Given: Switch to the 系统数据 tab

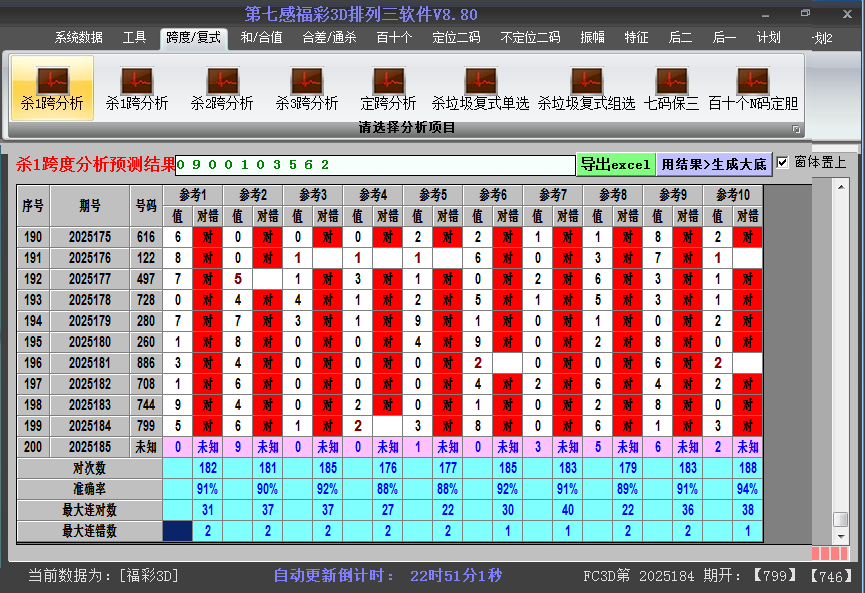Looking at the screenshot, I should [x=78, y=38].
